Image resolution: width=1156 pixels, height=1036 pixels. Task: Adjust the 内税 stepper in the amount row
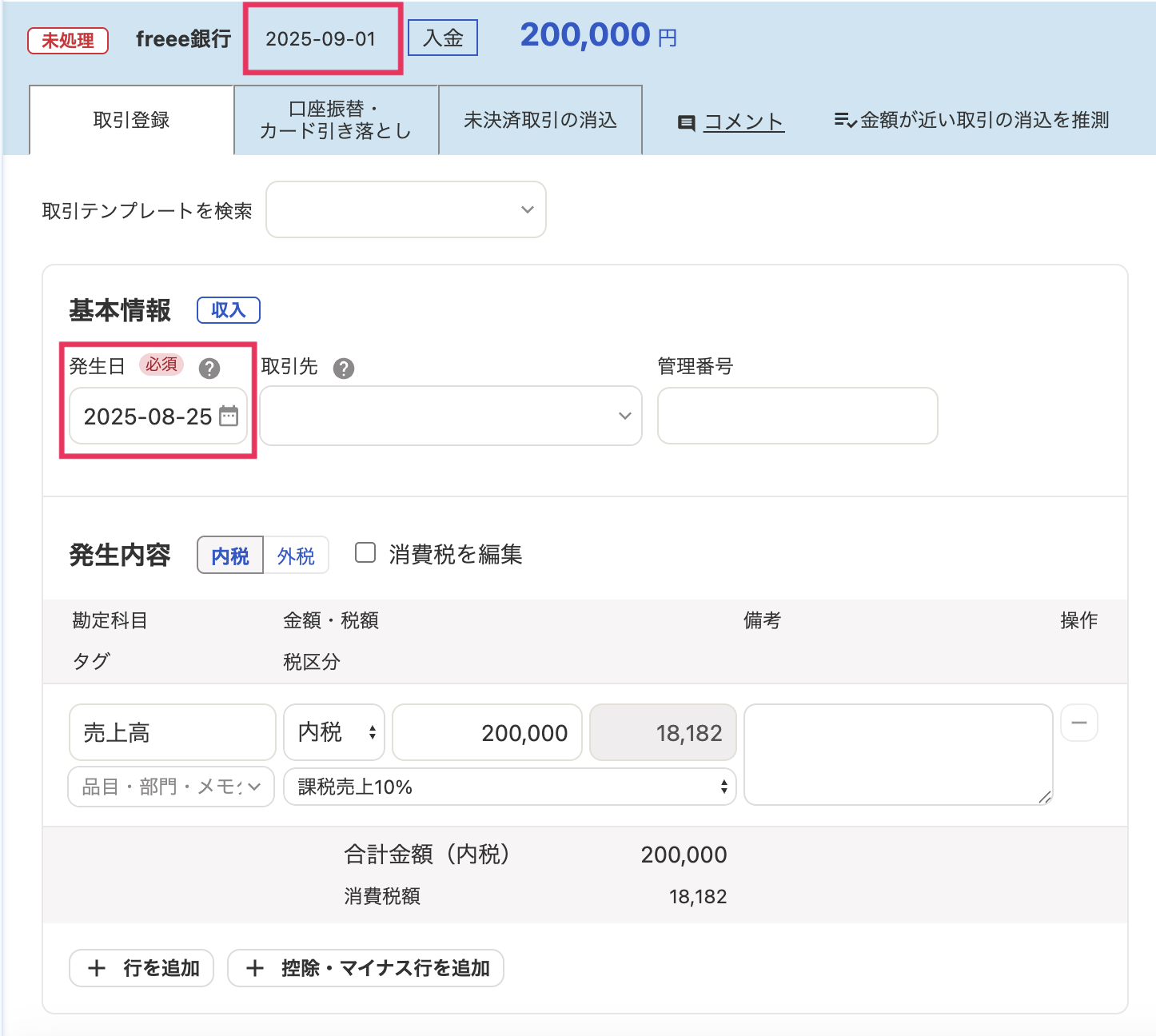[372, 731]
